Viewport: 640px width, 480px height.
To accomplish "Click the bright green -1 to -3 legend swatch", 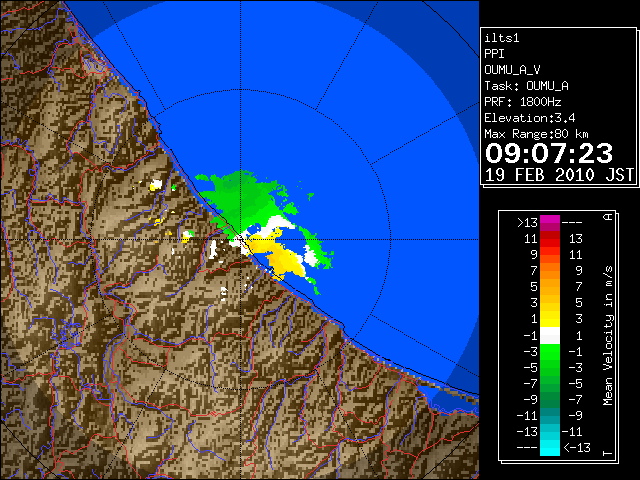I will (550, 352).
